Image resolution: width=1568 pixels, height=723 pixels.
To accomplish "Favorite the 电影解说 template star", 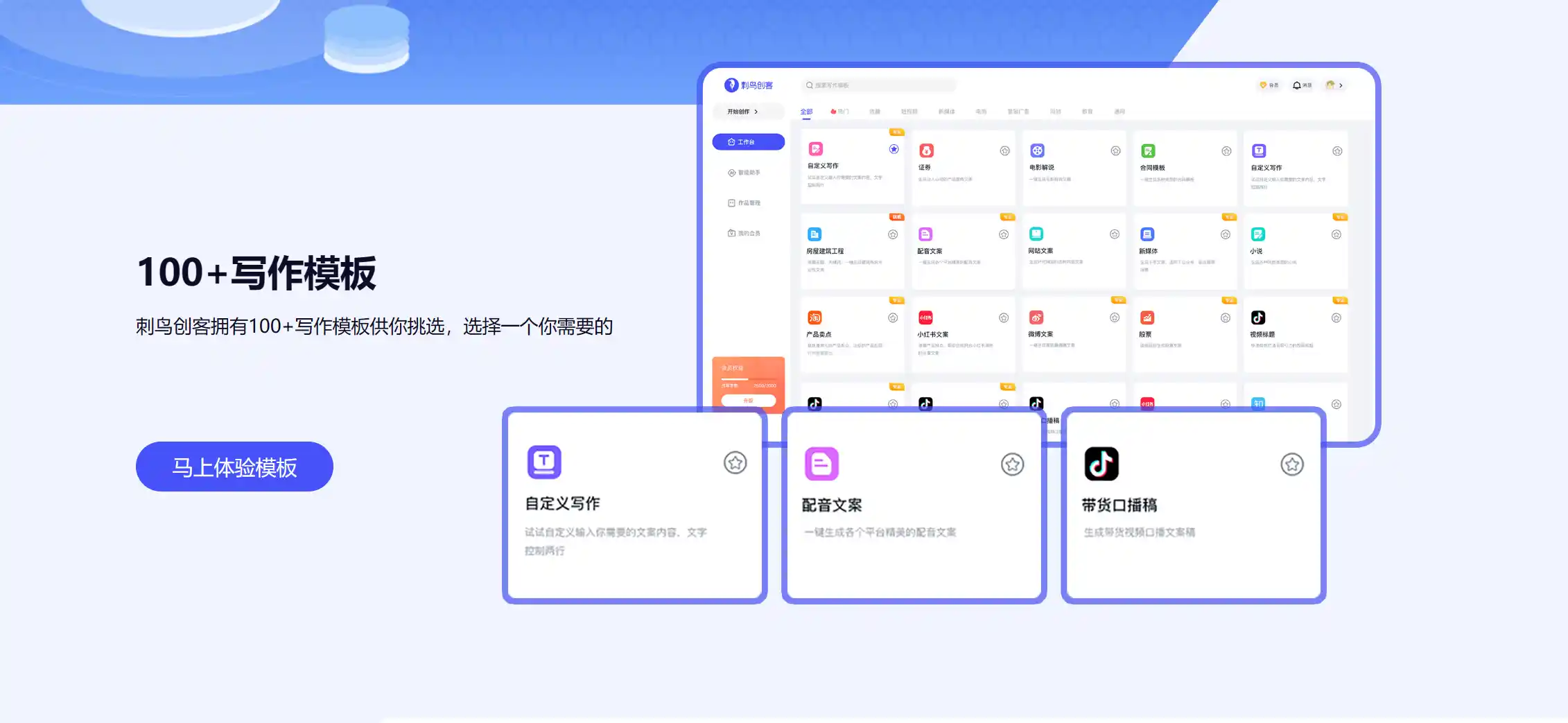I will coord(1115,151).
